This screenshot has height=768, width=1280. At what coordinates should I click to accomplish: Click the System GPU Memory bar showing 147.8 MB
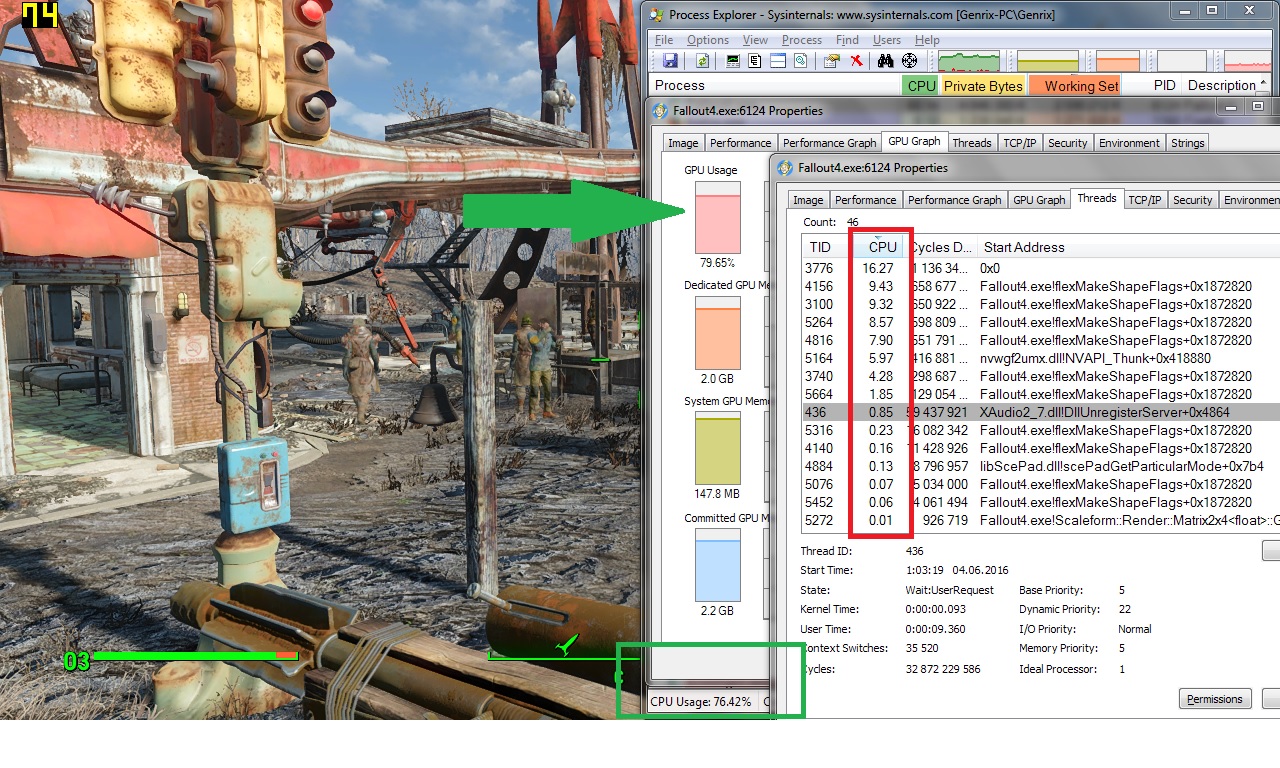(717, 448)
